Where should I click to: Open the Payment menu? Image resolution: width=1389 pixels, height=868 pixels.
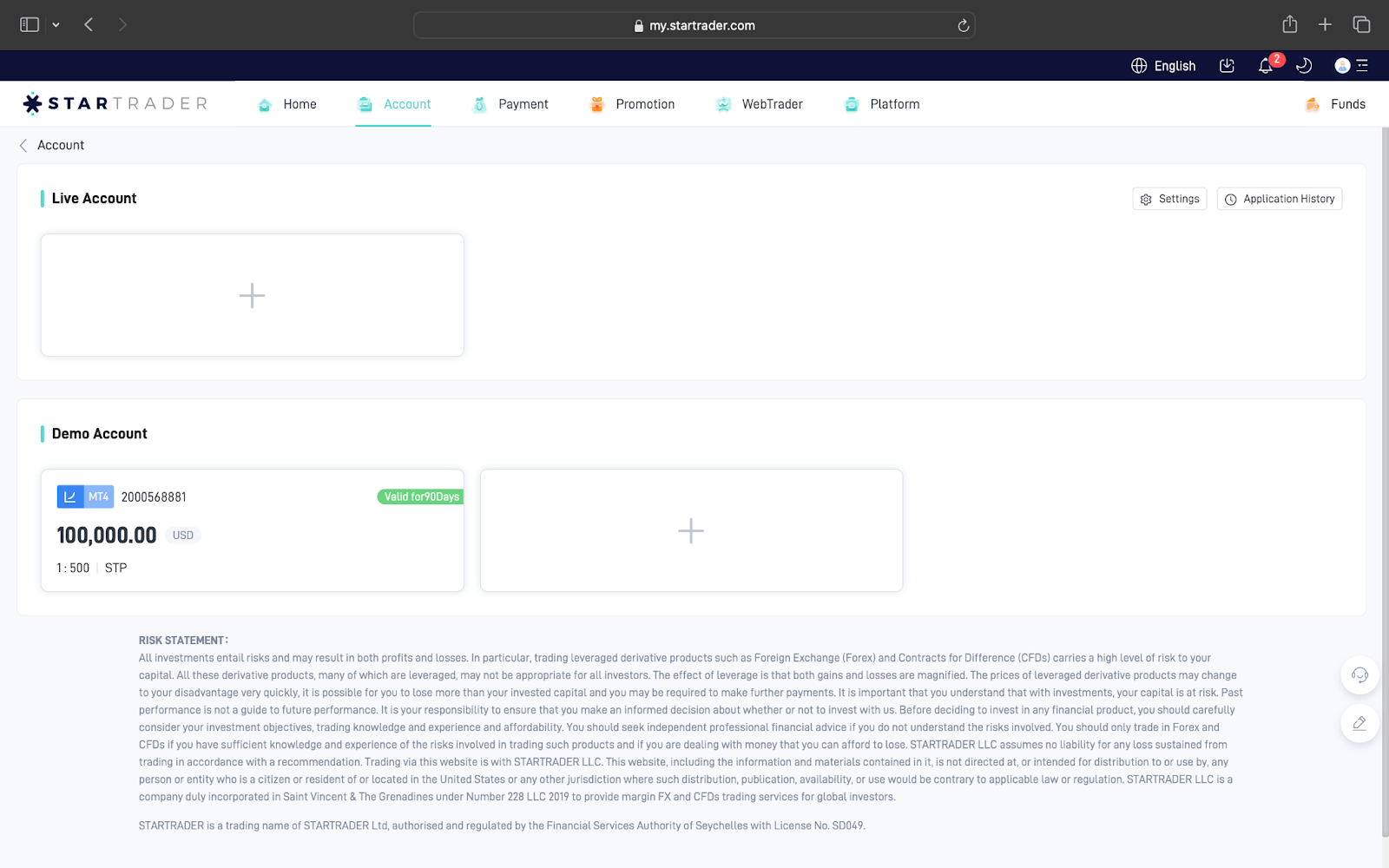coord(510,104)
